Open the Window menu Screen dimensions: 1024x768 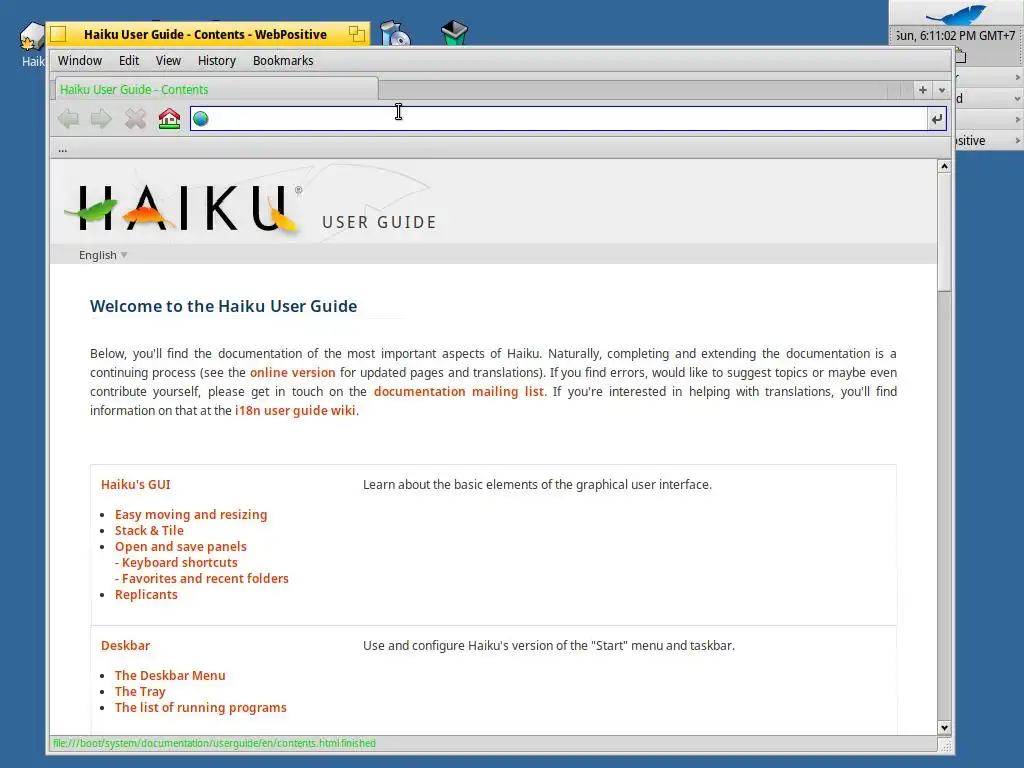(80, 61)
